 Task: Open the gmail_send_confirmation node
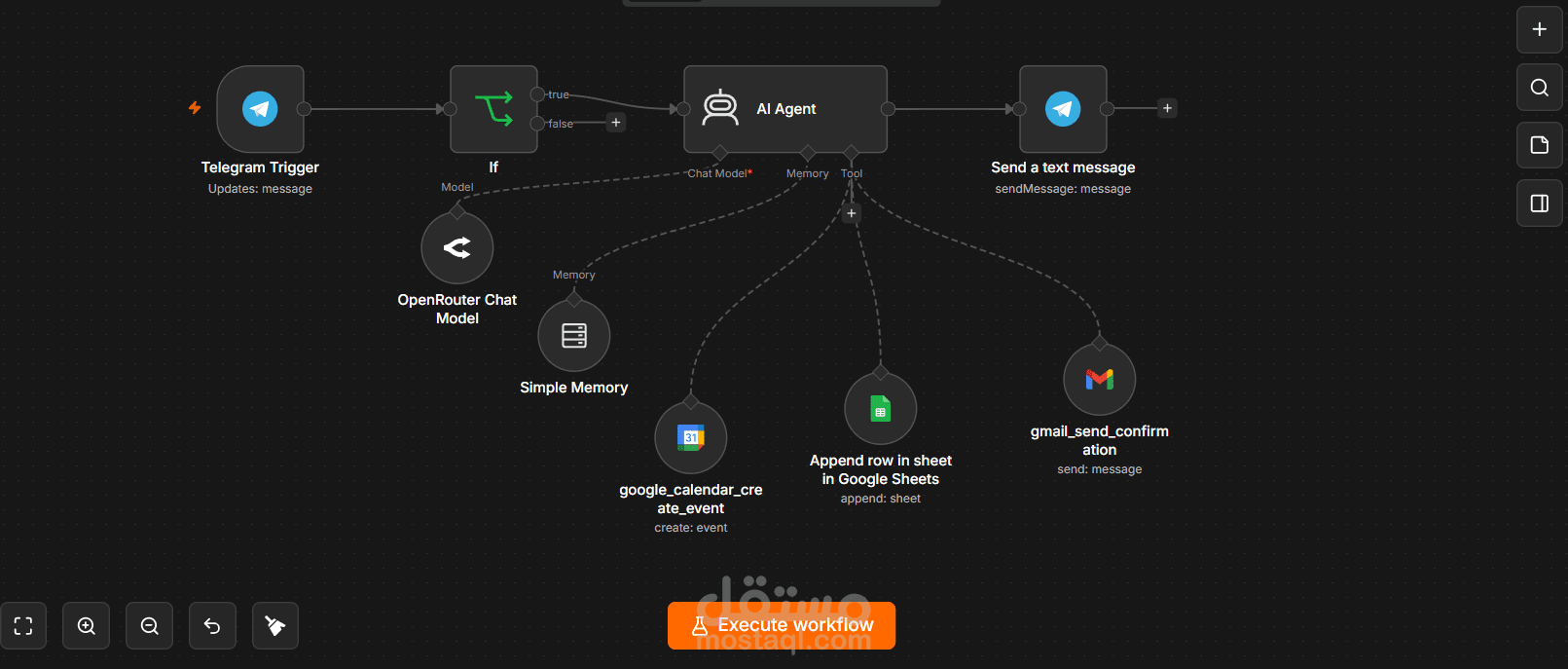tap(1100, 380)
